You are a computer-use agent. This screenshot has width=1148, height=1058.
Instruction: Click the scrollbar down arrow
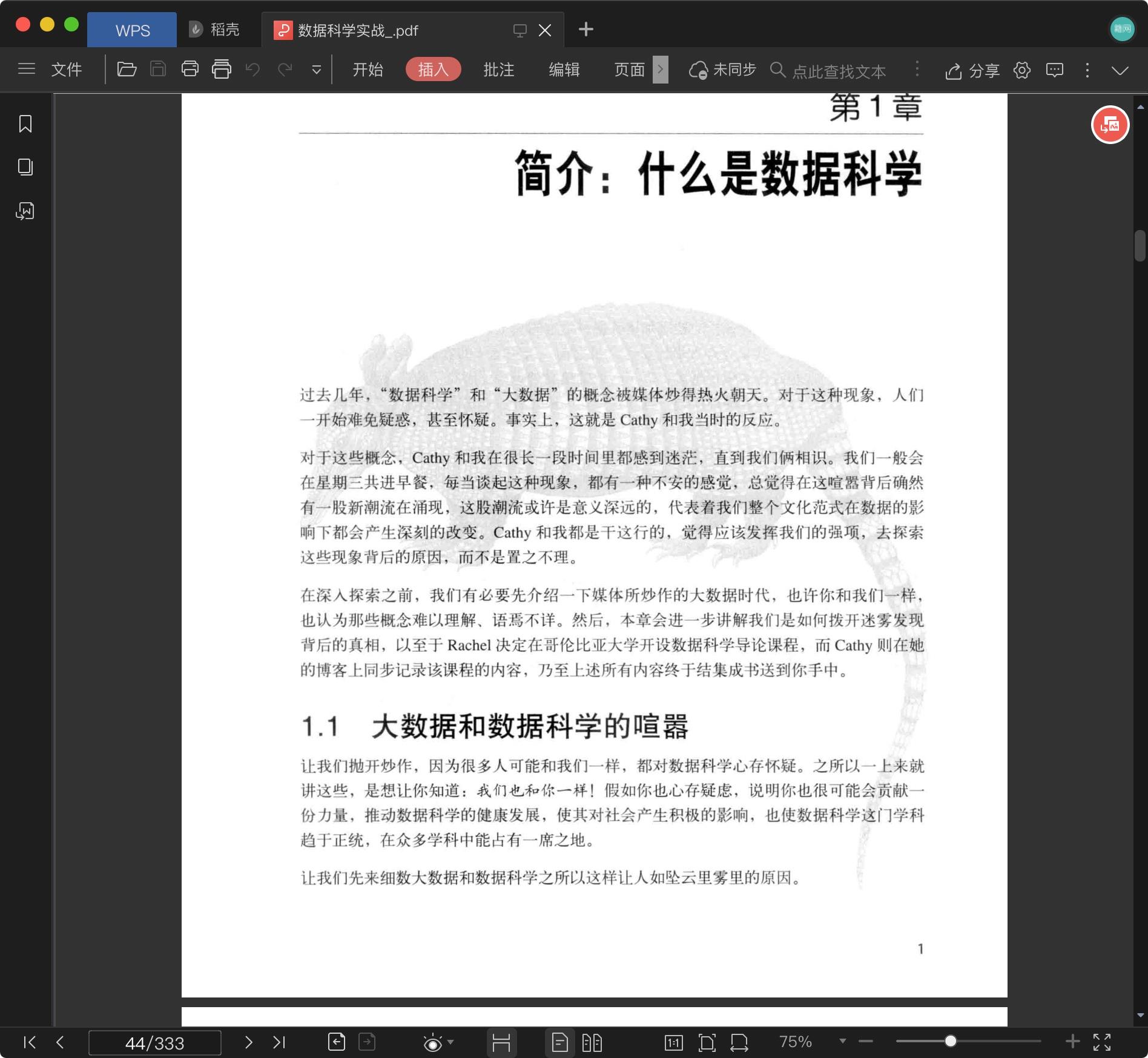pyautogui.click(x=1141, y=1016)
